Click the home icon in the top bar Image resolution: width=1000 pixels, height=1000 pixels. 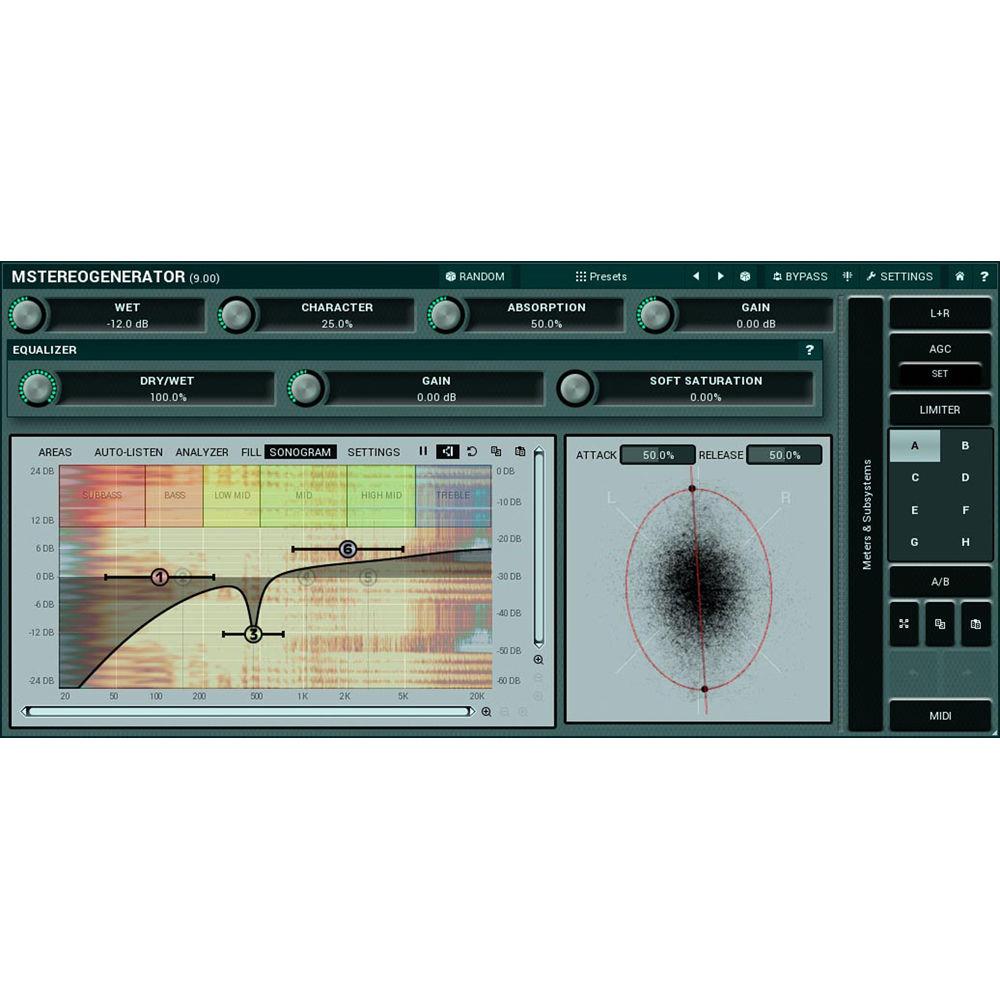click(958, 276)
